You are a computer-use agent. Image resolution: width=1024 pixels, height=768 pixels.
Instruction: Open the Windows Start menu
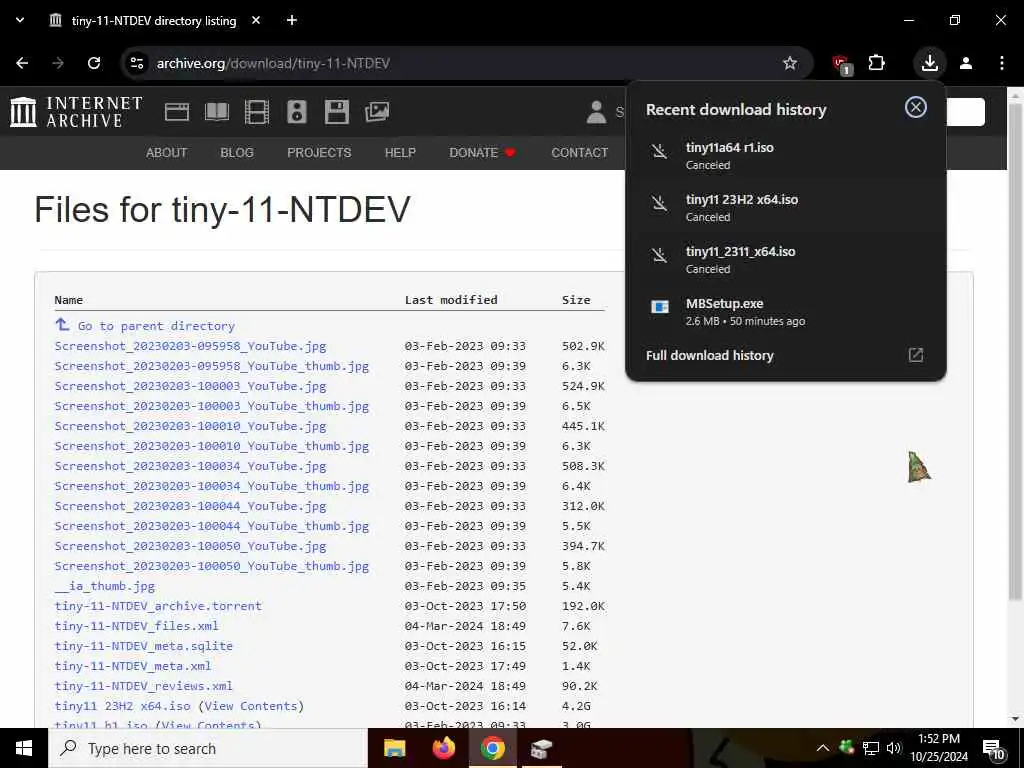(24, 748)
